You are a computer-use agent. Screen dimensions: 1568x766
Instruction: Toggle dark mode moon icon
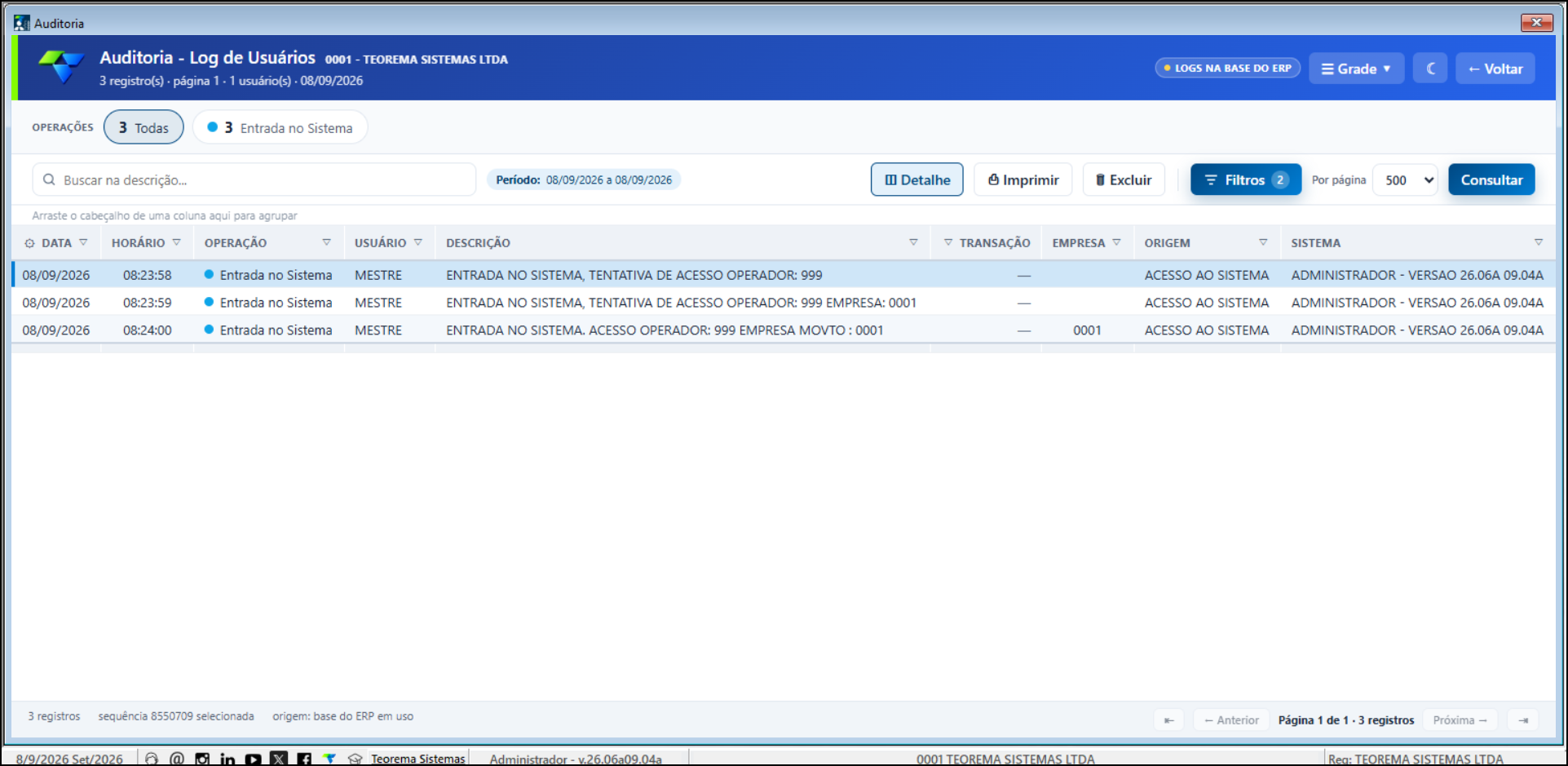click(x=1430, y=69)
